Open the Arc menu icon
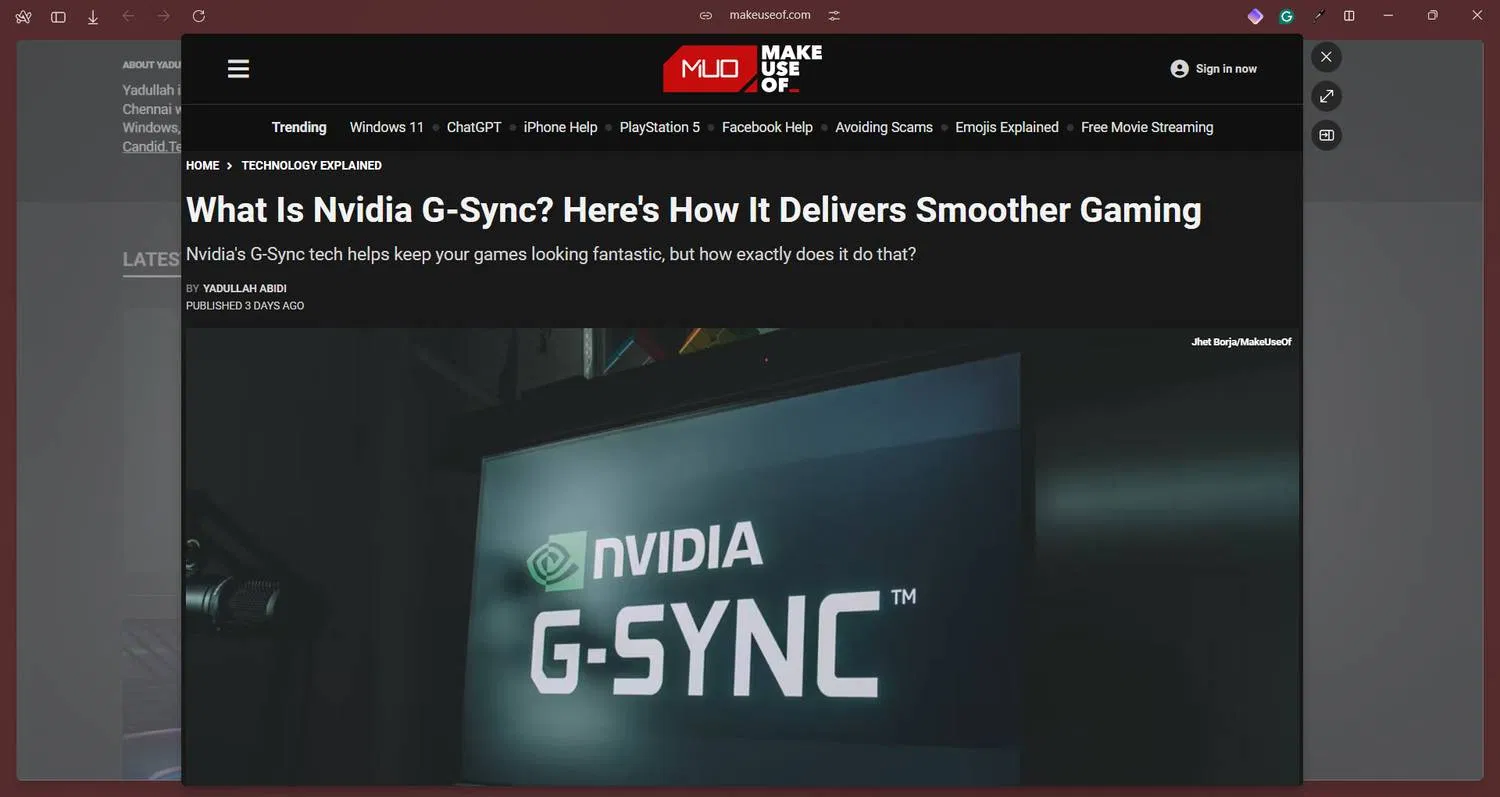 [x=23, y=16]
